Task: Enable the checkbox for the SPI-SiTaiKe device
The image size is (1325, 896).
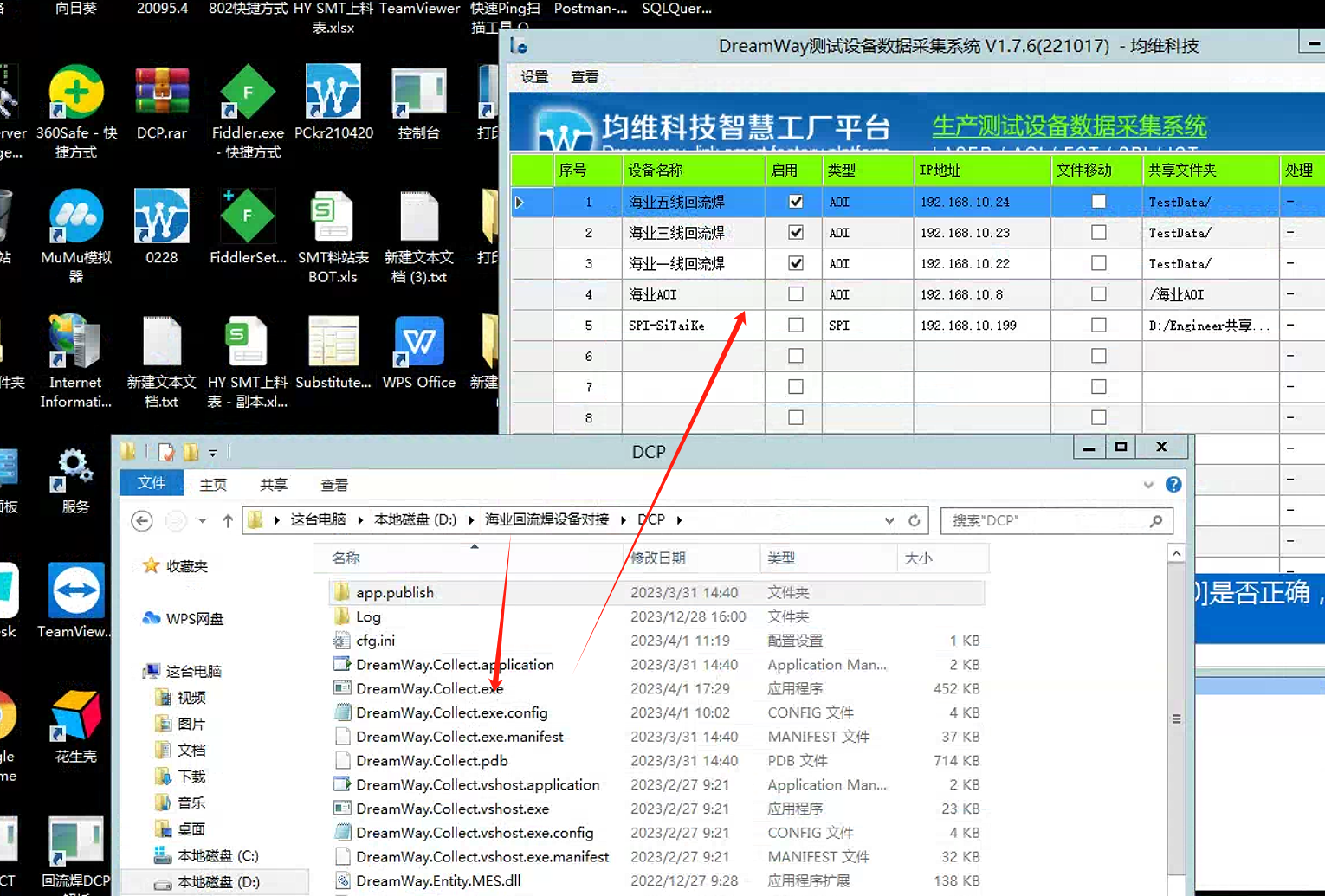Action: 796,326
